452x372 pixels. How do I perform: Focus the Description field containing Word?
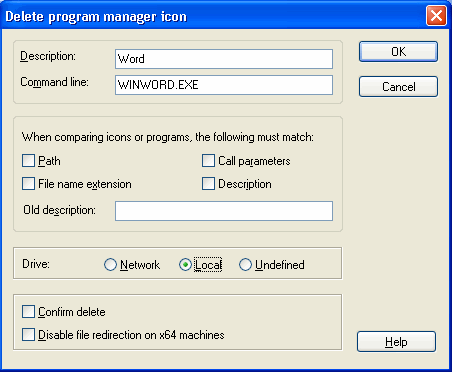tap(224, 59)
